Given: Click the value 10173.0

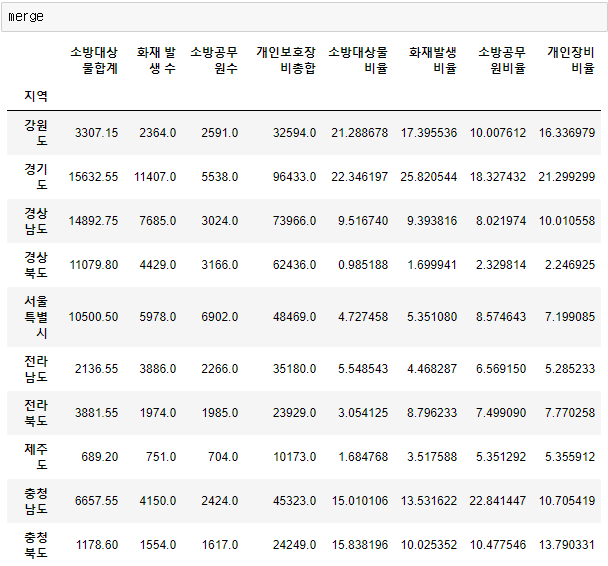Looking at the screenshot, I should [295, 457].
